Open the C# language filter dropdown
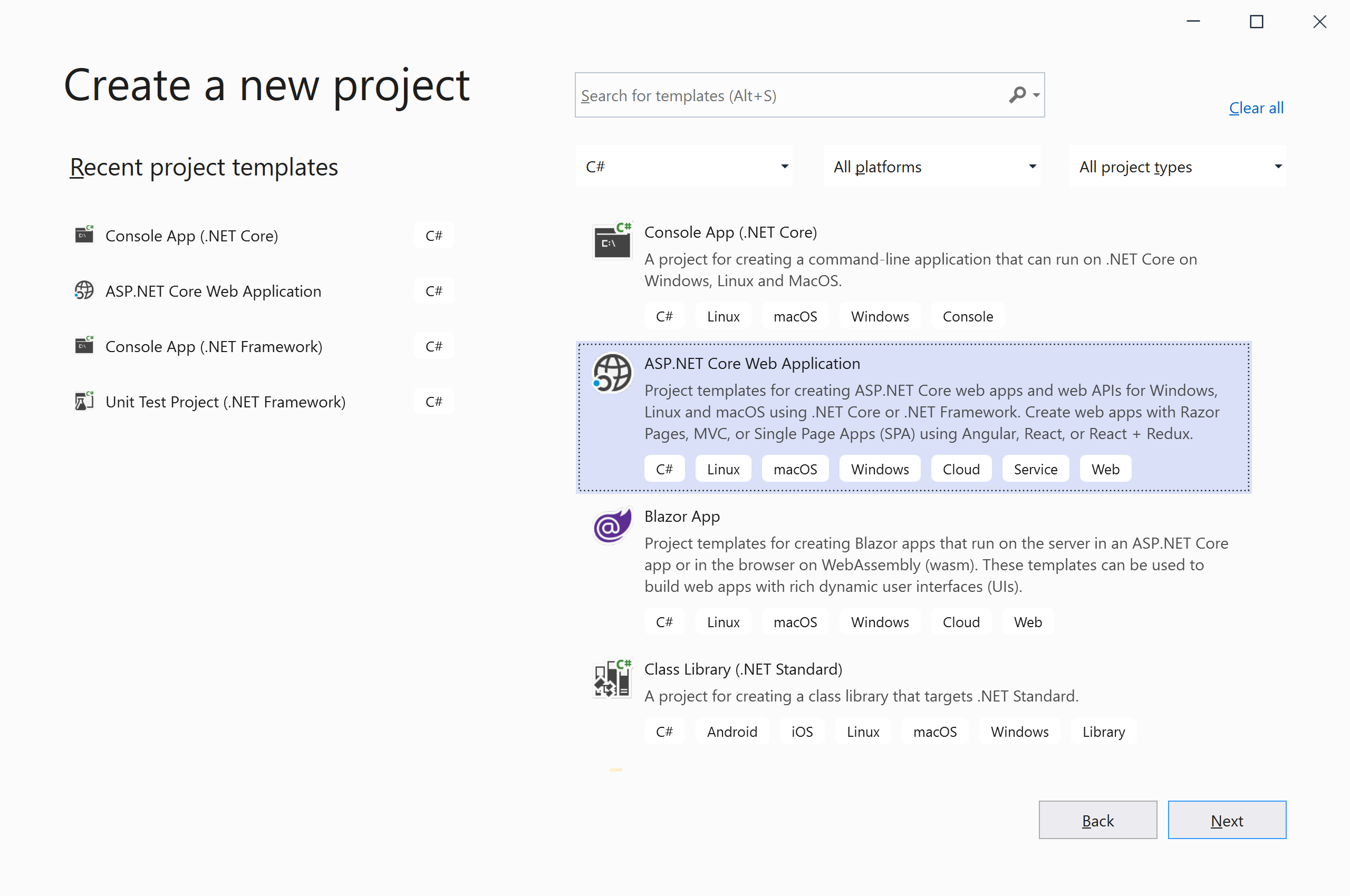Screen dimensions: 1350x896 click(x=684, y=166)
